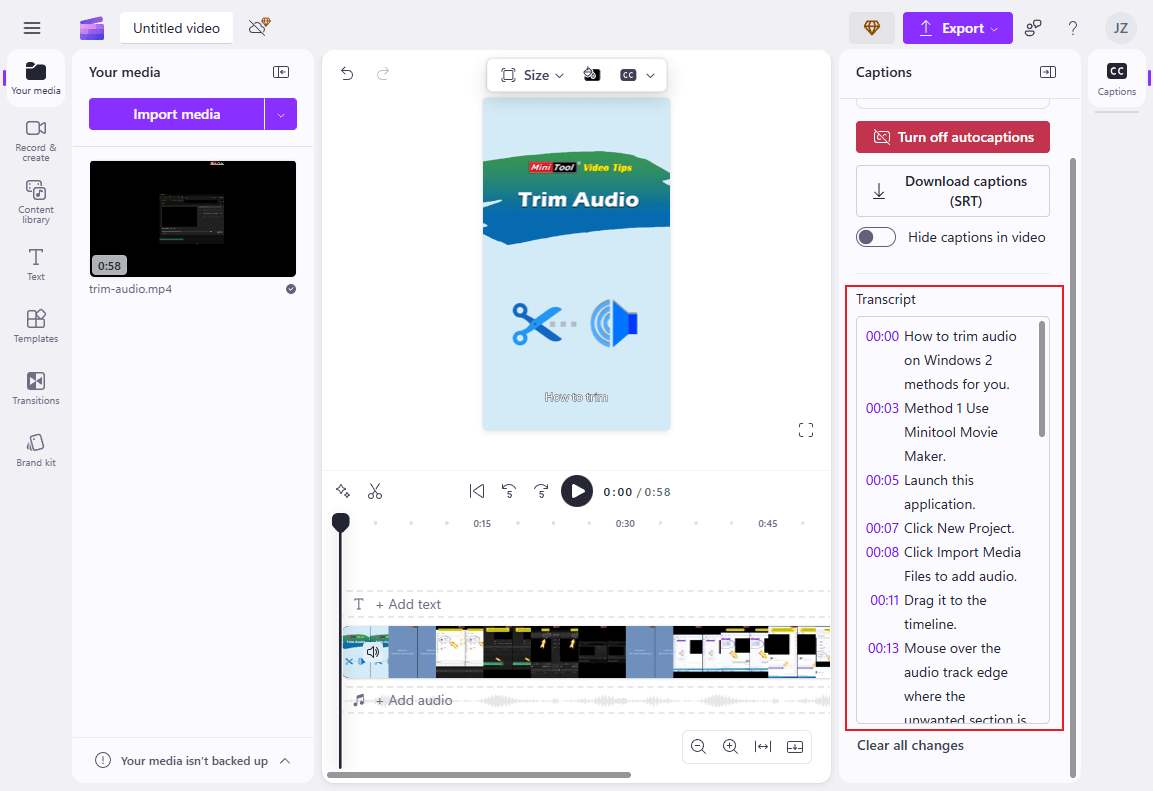
Task: Open the Import media dropdown arrow
Action: click(281, 114)
